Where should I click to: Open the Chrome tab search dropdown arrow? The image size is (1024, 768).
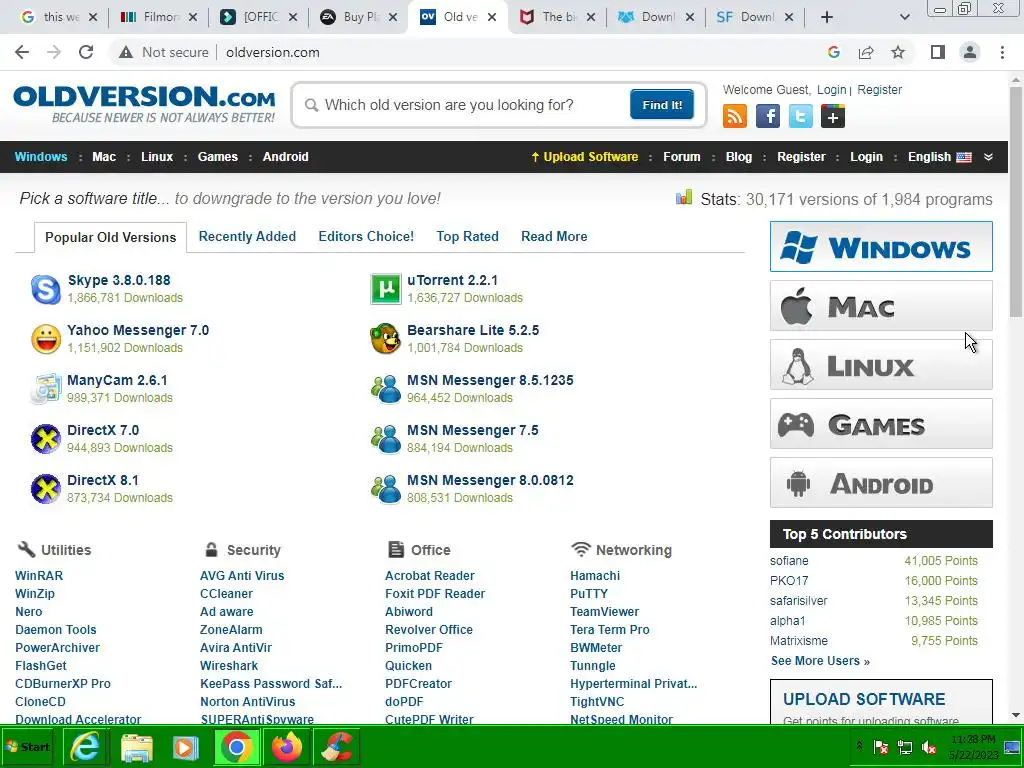[x=904, y=17]
